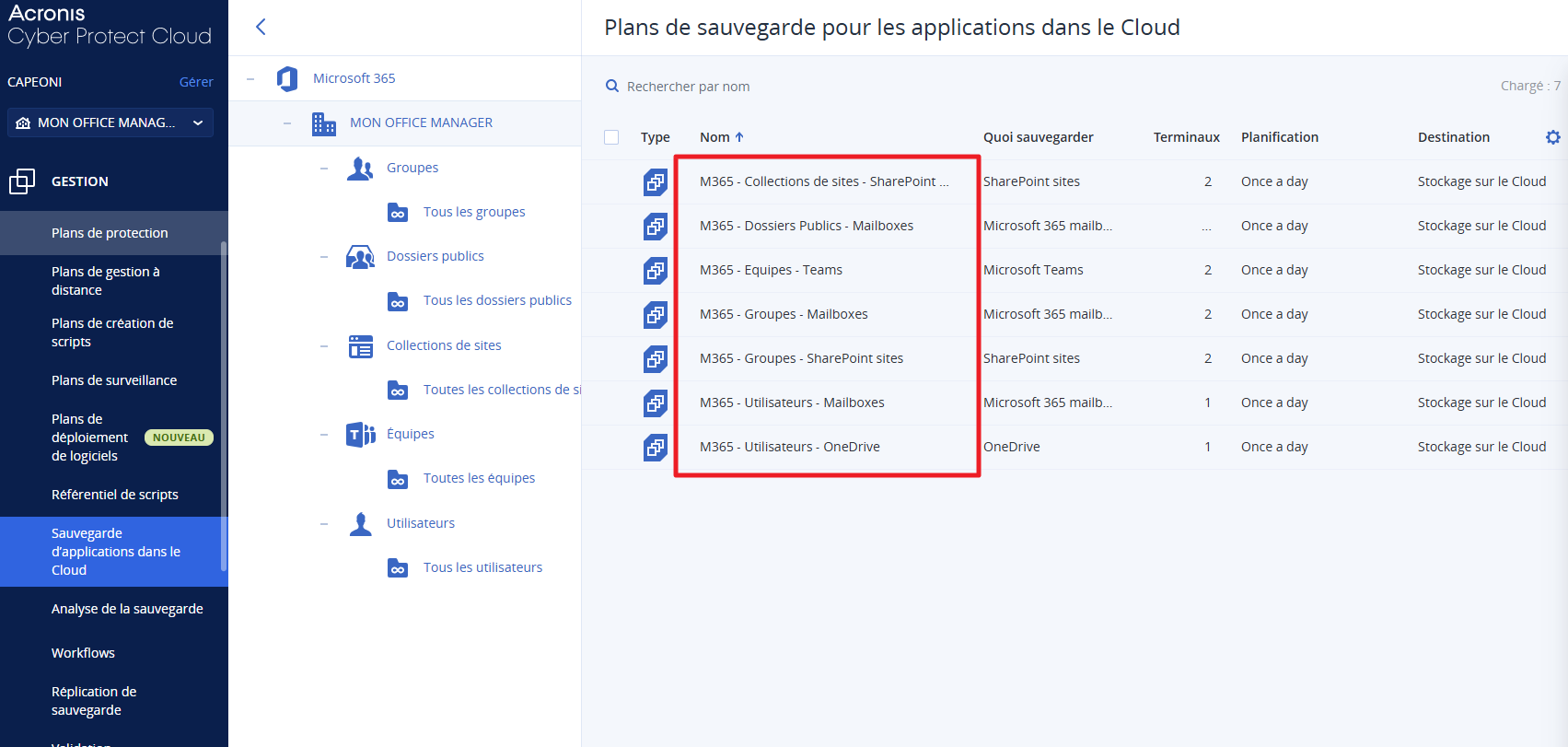Viewport: 1568px width, 747px height.
Task: Collapse the Dossiers publics tree node
Action: [x=324, y=257]
